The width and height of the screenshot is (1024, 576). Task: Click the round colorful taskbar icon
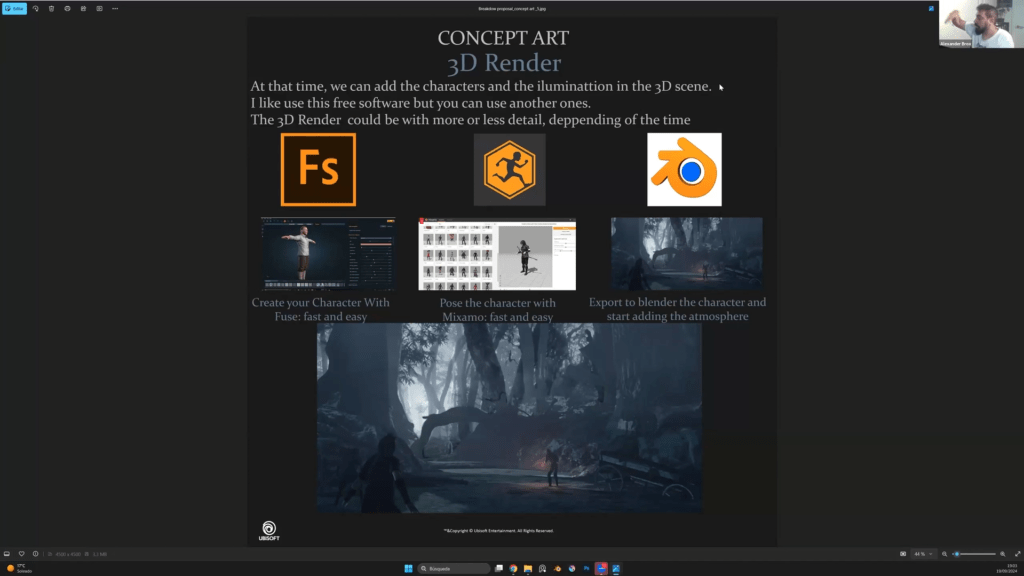click(x=571, y=568)
